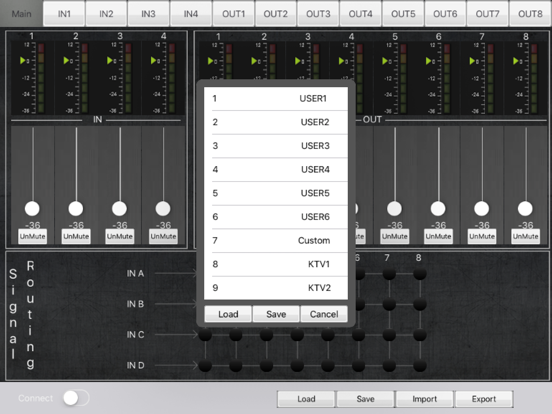Open the OUT7 tab
Screen dimensions: 552x414
pos(488,14)
